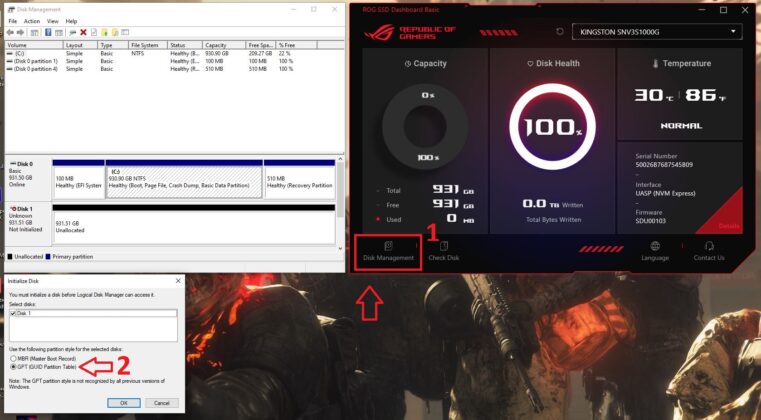Minimize the ROG SSD Dashboard window
This screenshot has width=761, height=420.
coord(702,10)
